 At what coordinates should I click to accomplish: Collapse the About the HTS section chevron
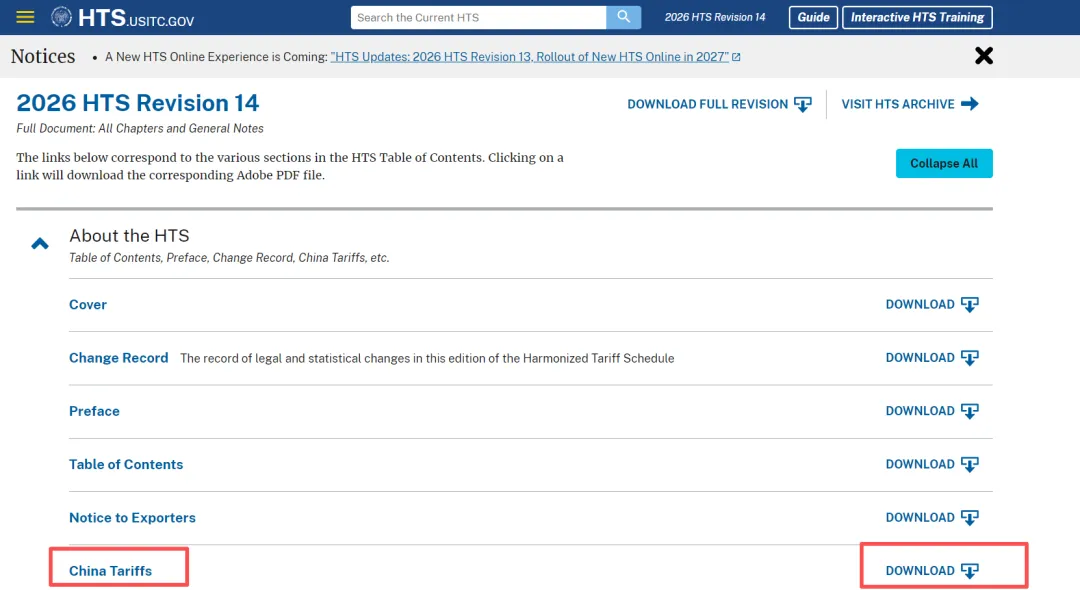point(40,244)
